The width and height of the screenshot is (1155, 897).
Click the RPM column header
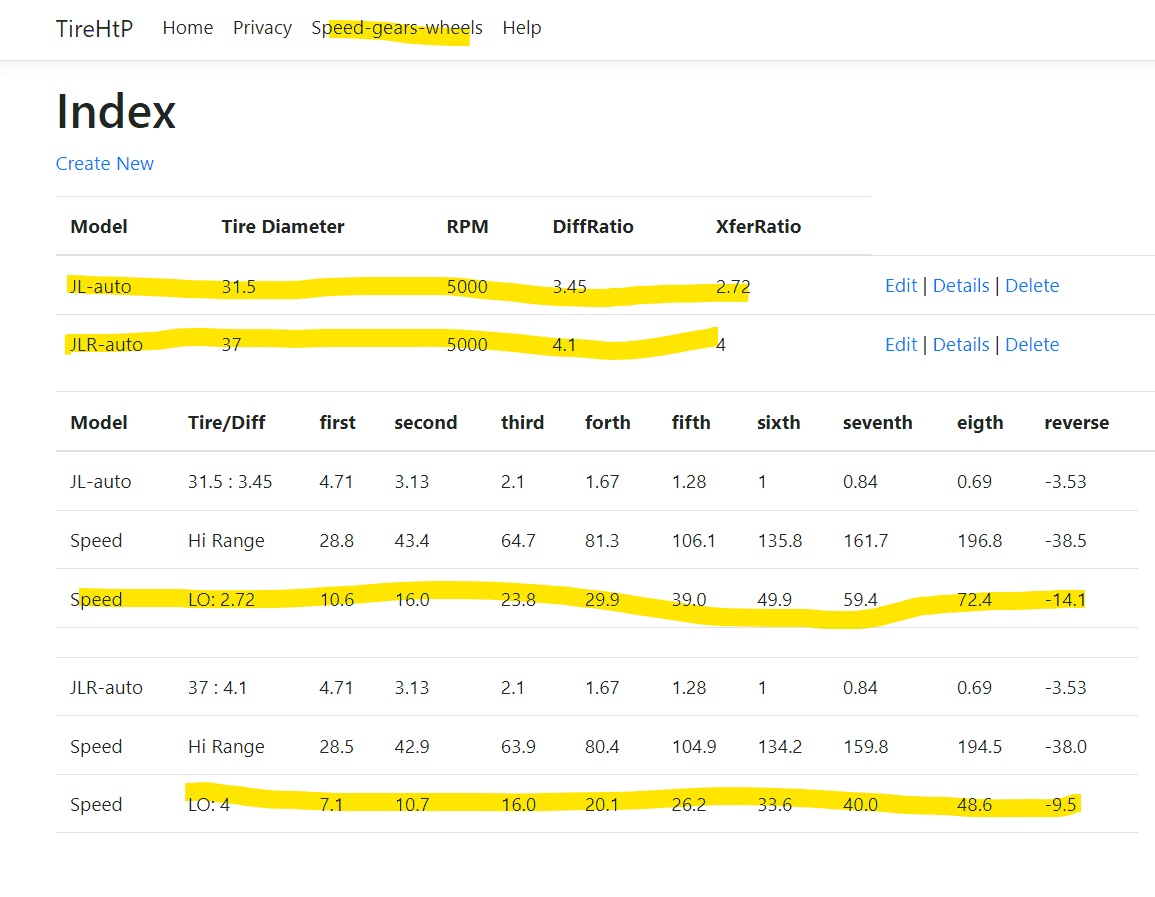pyautogui.click(x=467, y=227)
